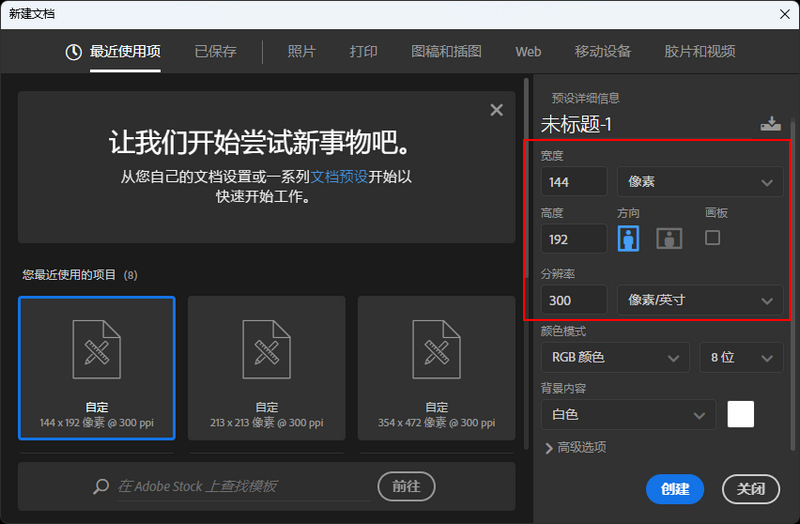The height and width of the screenshot is (524, 800).
Task: Enable the 画板 artboard checkbox
Action: click(712, 238)
